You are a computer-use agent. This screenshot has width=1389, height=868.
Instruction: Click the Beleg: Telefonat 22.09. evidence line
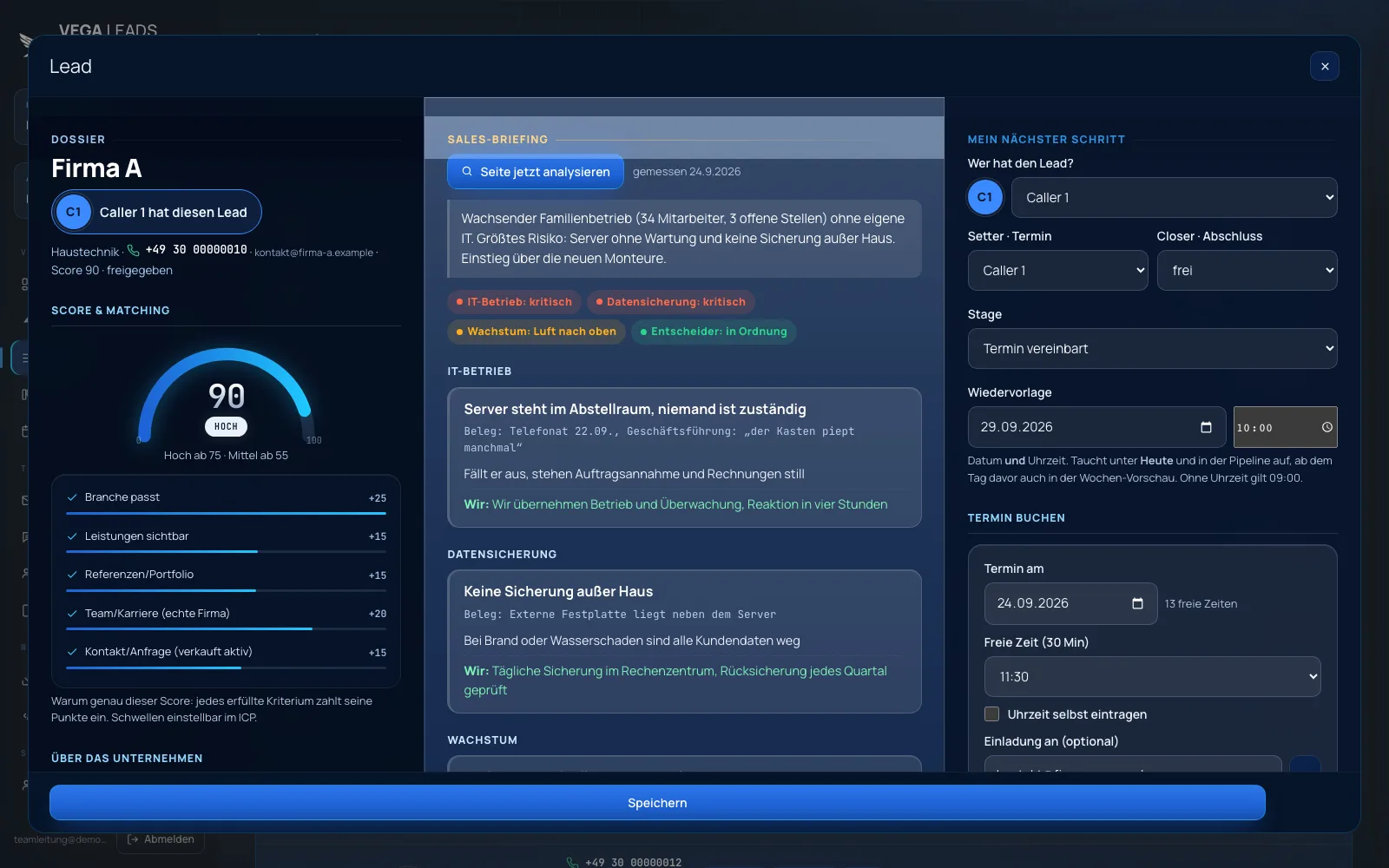pos(659,439)
